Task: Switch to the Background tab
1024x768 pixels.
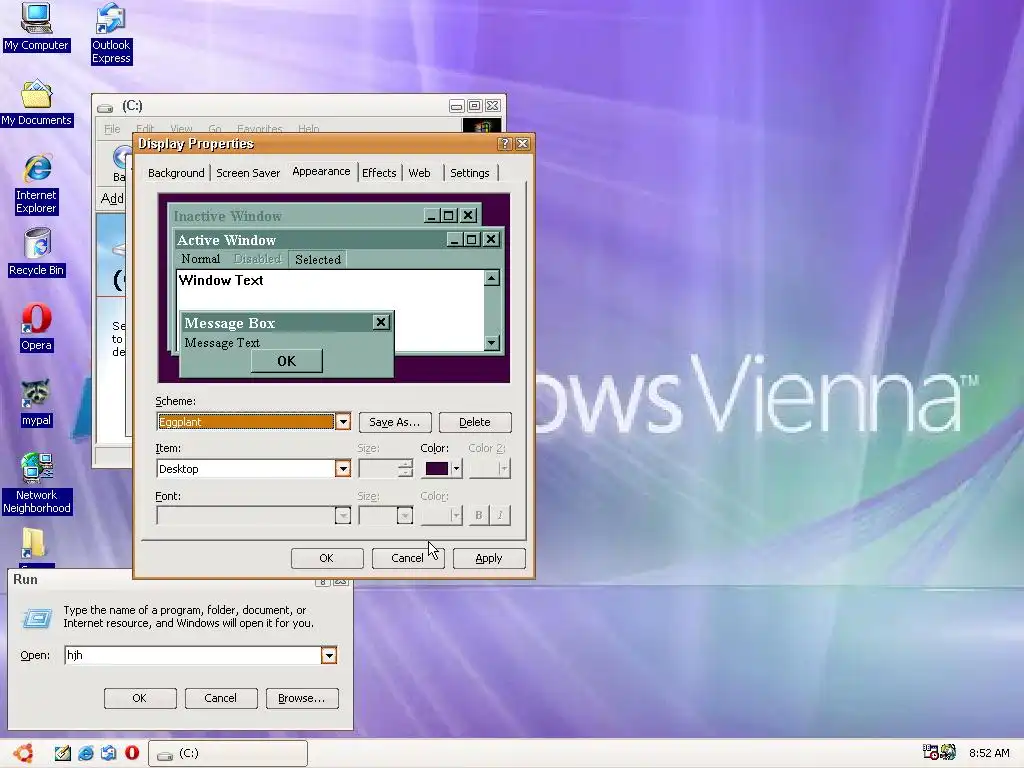Action: pos(176,173)
